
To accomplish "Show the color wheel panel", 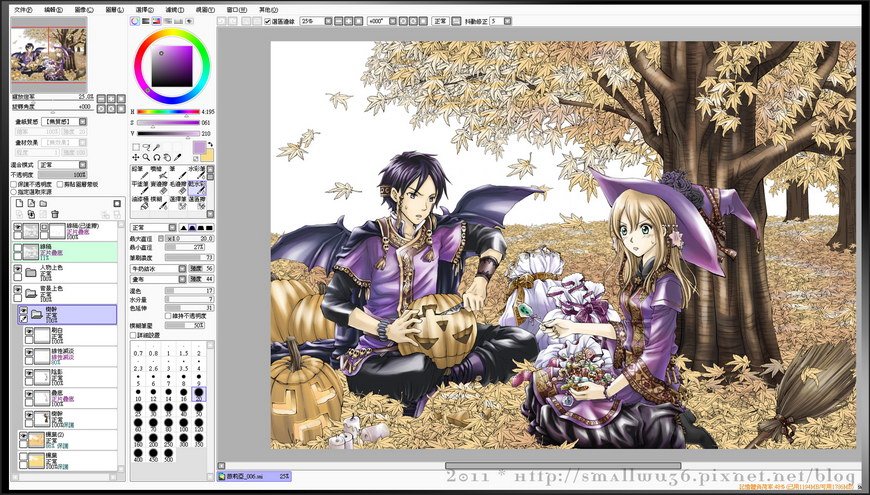I will click(135, 21).
